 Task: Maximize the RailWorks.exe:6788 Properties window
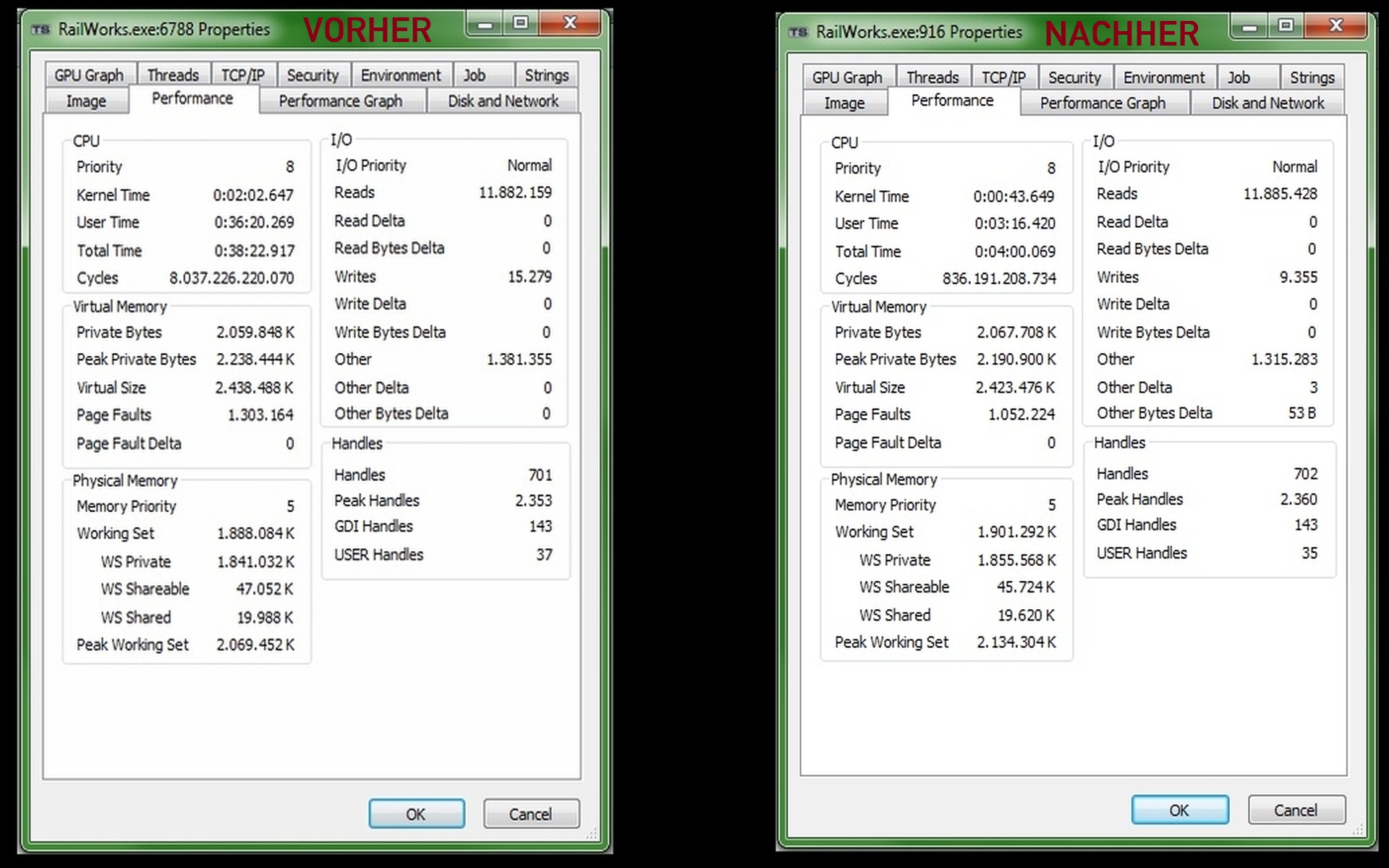click(x=520, y=23)
